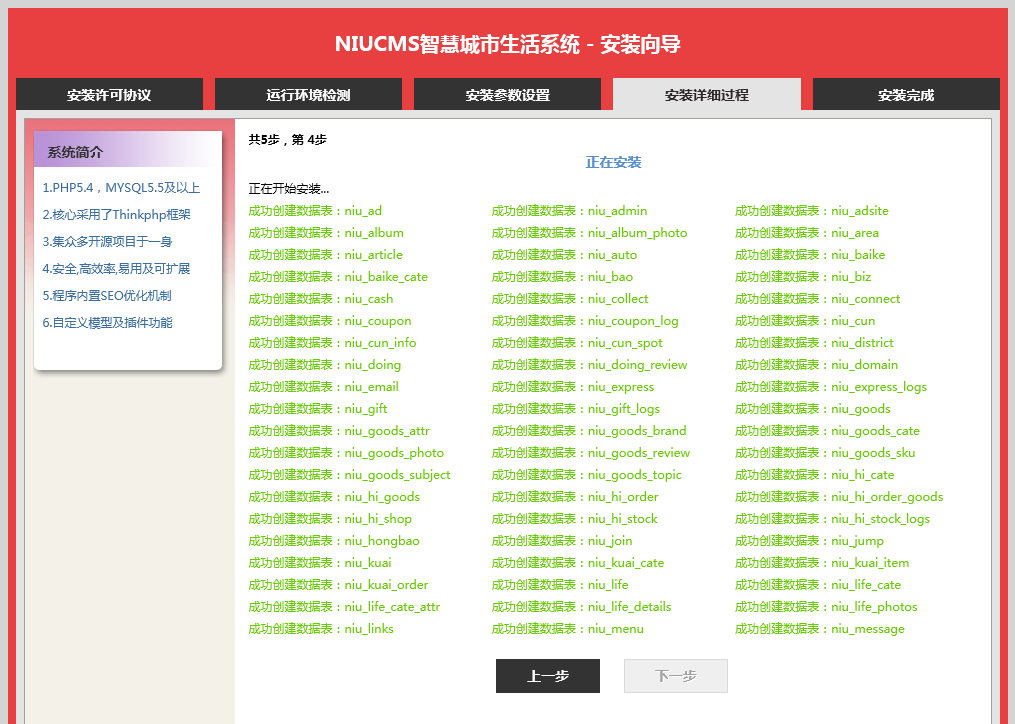Click log entry niu_kuai_order
The image size is (1015, 724).
(339, 585)
